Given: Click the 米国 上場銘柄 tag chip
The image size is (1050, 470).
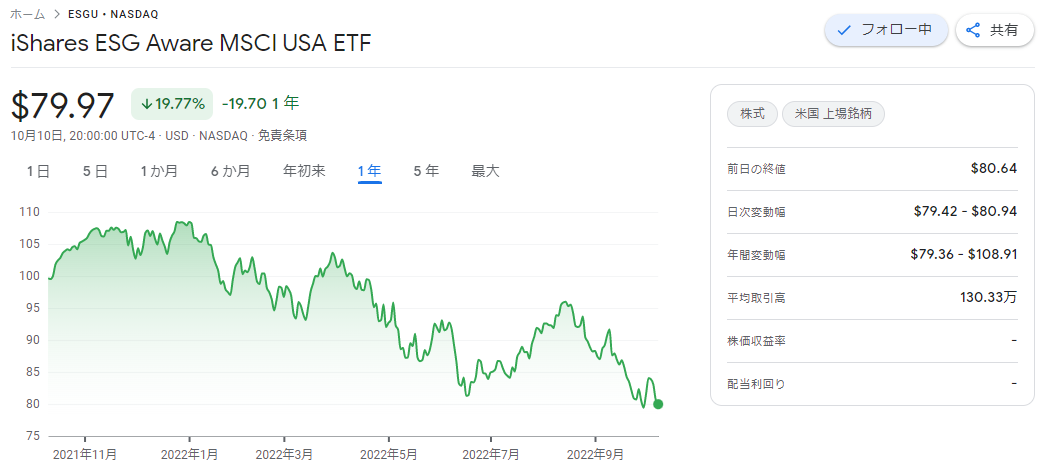Looking at the screenshot, I should tap(833, 114).
